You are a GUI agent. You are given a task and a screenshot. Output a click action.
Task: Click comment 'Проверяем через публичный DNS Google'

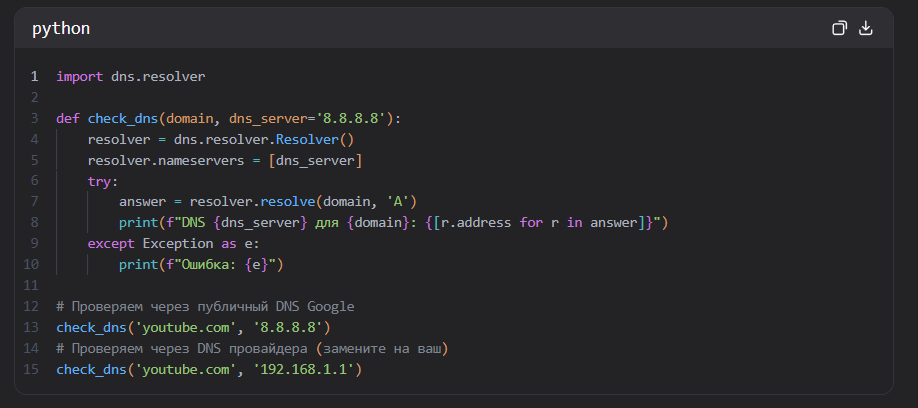coord(213,307)
